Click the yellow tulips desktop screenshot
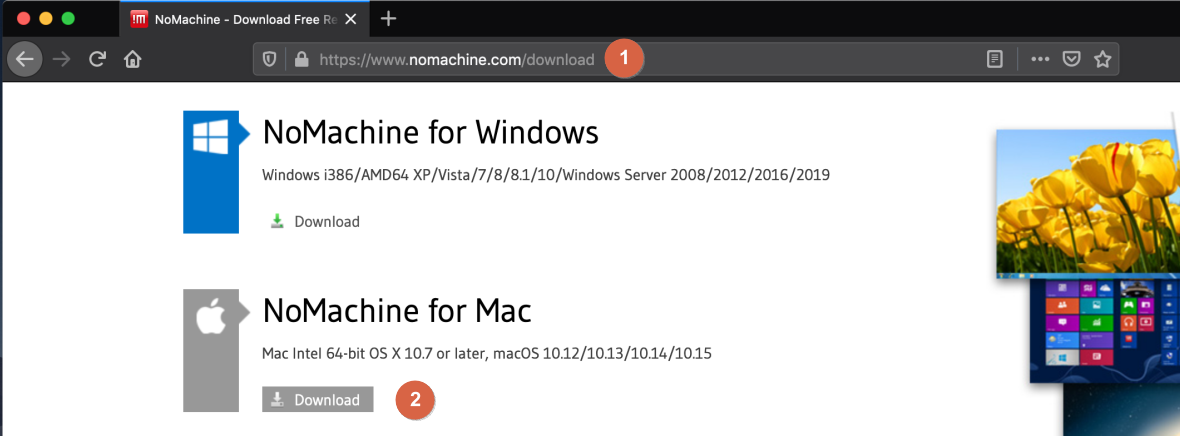 pos(1087,204)
